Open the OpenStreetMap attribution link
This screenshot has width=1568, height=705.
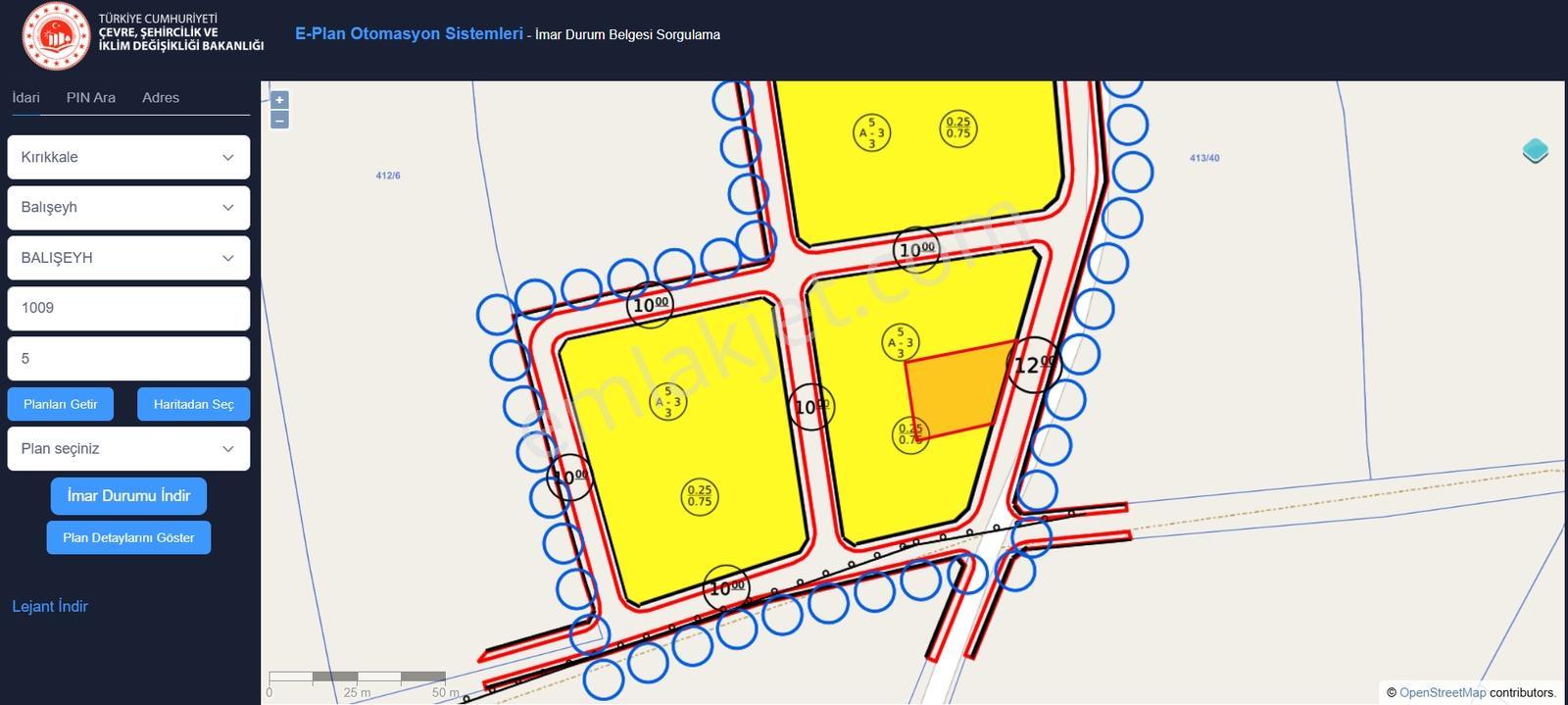(1443, 692)
